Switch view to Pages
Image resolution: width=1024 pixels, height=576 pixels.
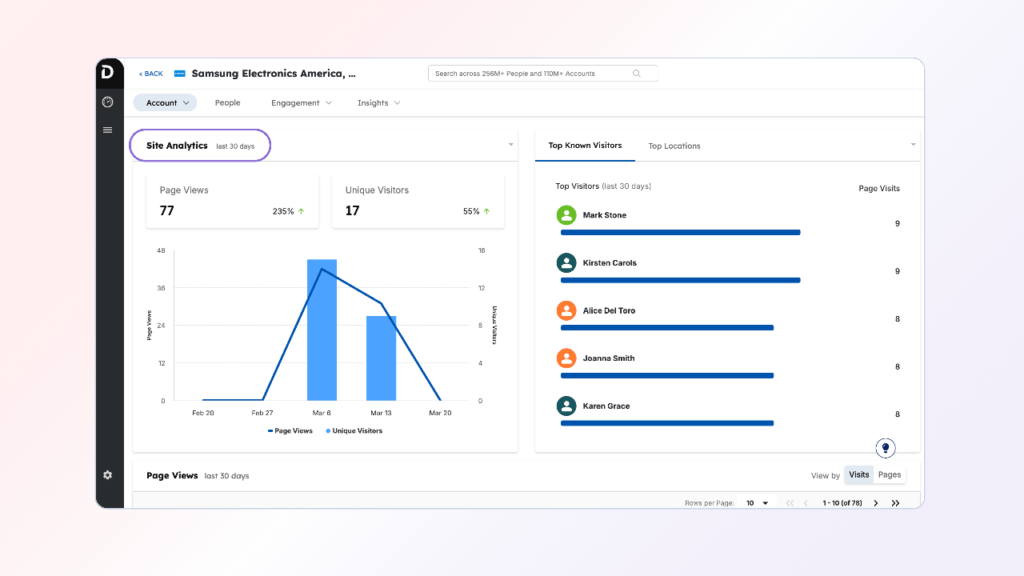point(889,475)
